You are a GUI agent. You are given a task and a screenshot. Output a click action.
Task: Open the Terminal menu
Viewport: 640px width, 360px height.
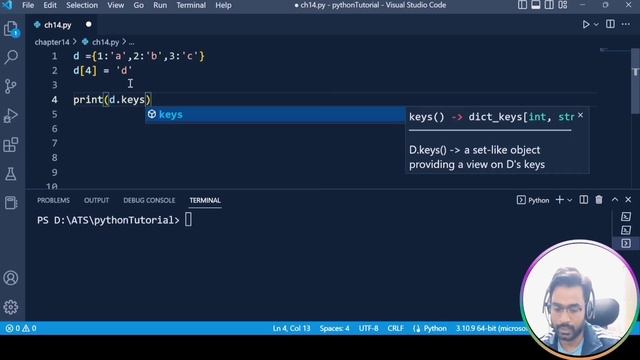pos(191,5)
